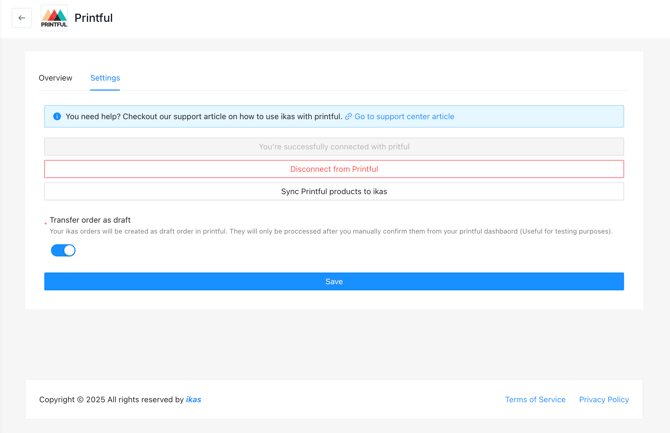Viewport: 670px width, 433px height.
Task: Click the blue Save button
Action: click(334, 281)
